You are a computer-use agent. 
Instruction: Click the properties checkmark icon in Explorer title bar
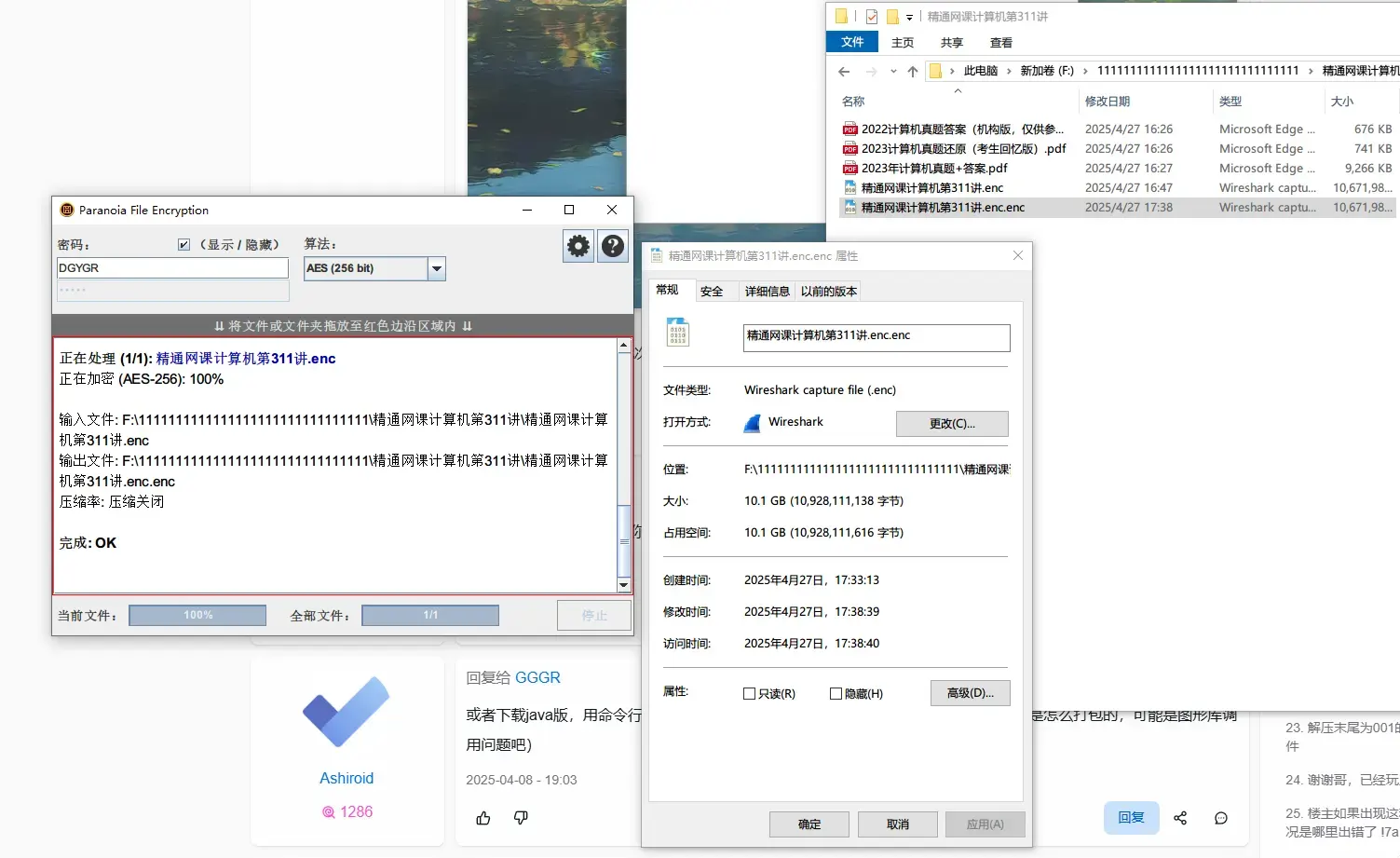point(872,17)
